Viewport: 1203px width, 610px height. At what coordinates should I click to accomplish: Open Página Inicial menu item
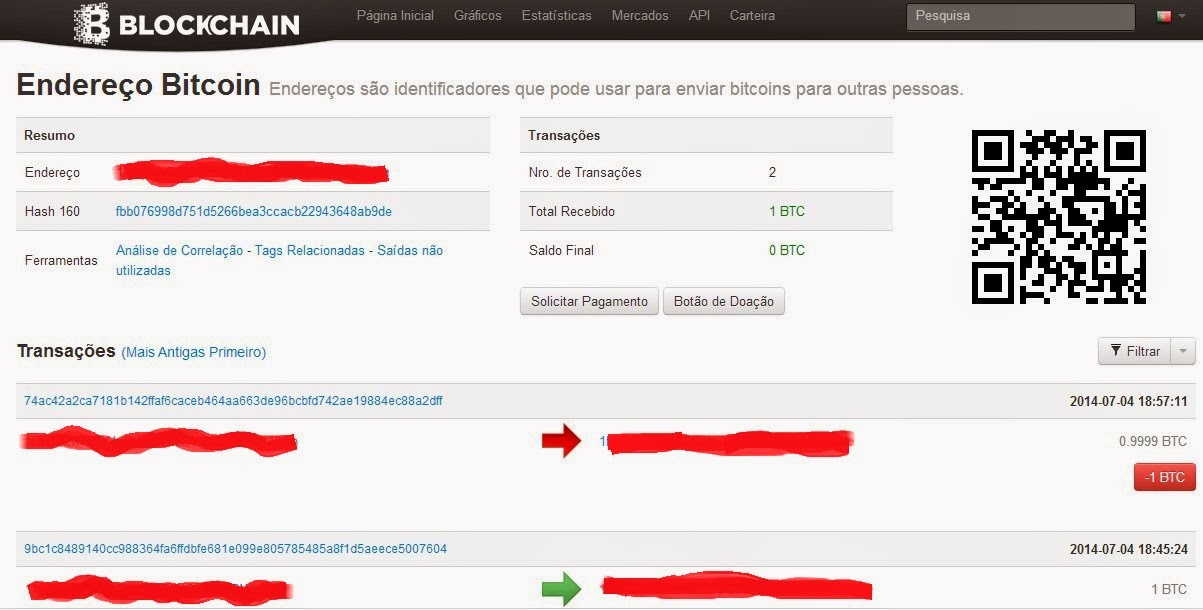395,16
